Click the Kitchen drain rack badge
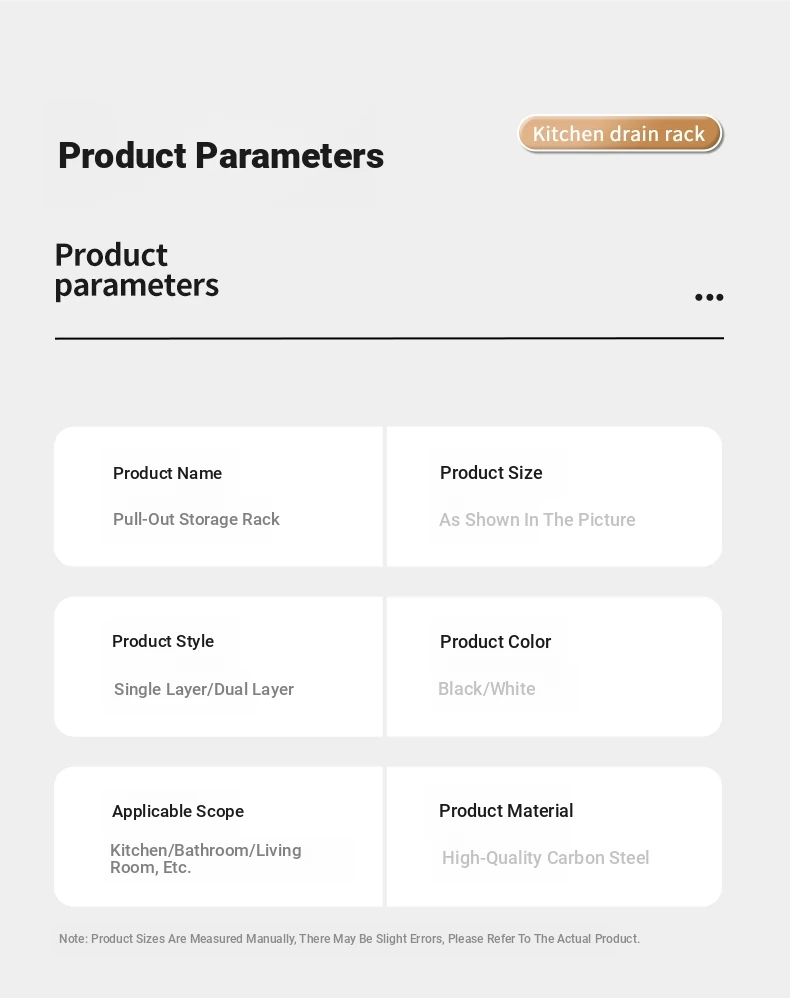The width and height of the screenshot is (790, 998). 620,134
